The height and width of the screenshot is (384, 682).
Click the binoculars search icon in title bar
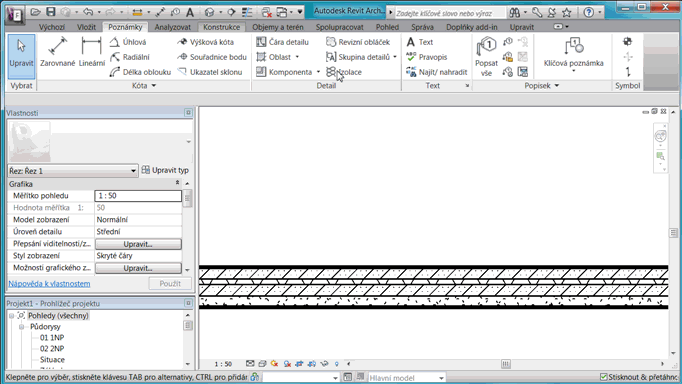coord(515,13)
